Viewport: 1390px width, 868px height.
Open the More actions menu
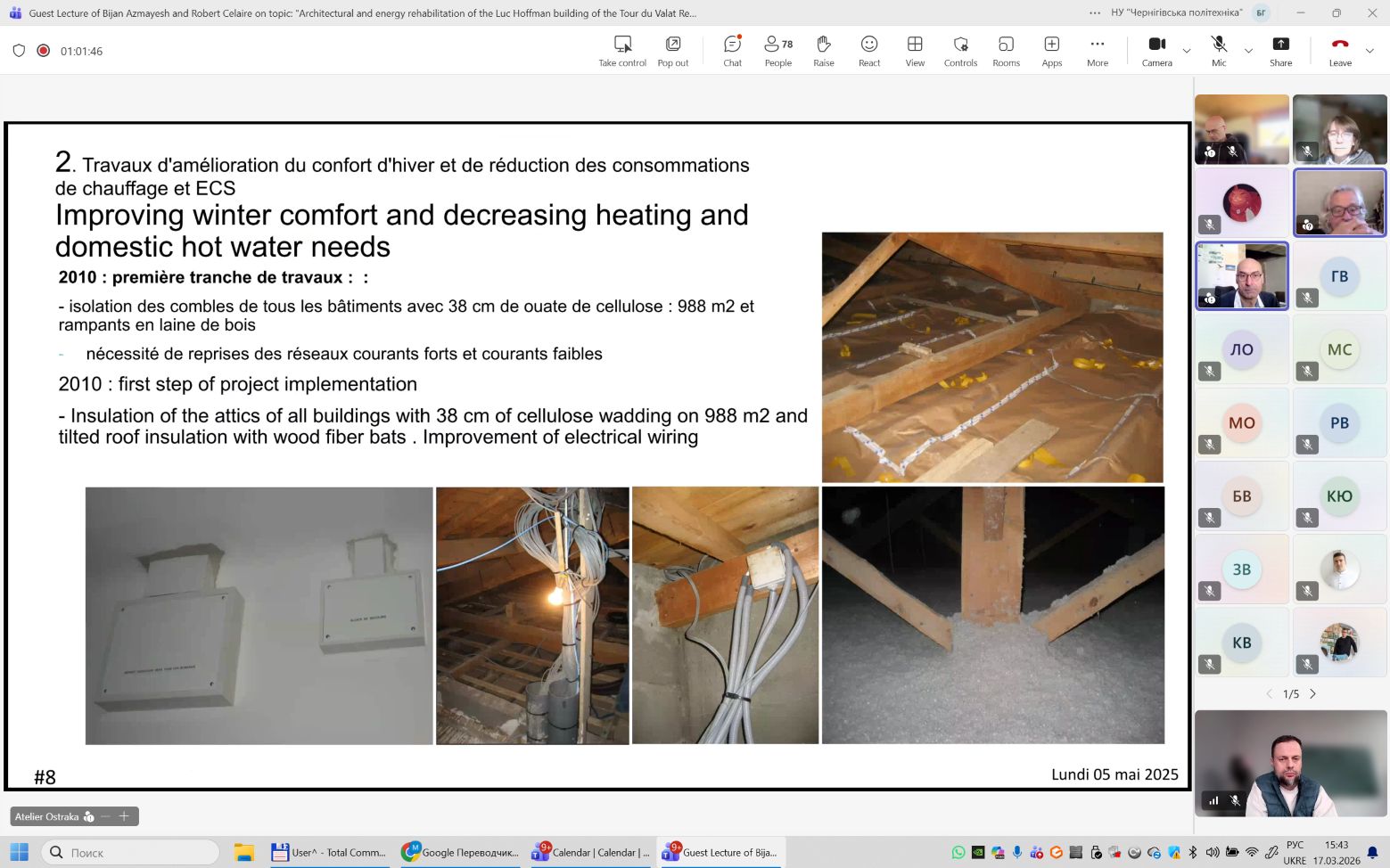point(1097,51)
